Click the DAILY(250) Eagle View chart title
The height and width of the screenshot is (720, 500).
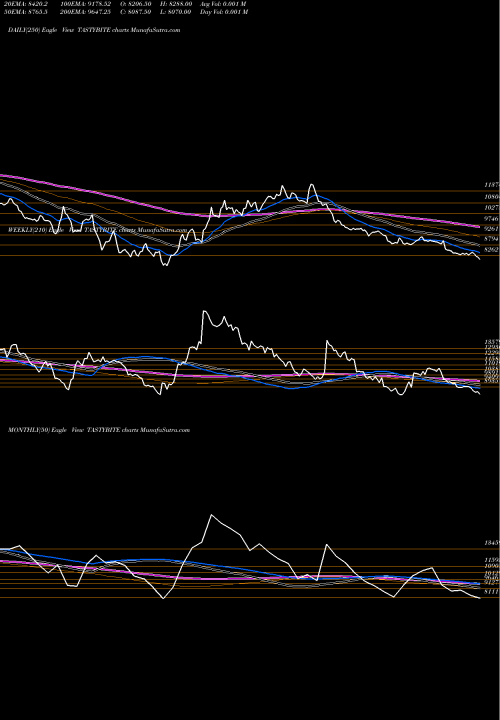pyautogui.click(x=94, y=30)
